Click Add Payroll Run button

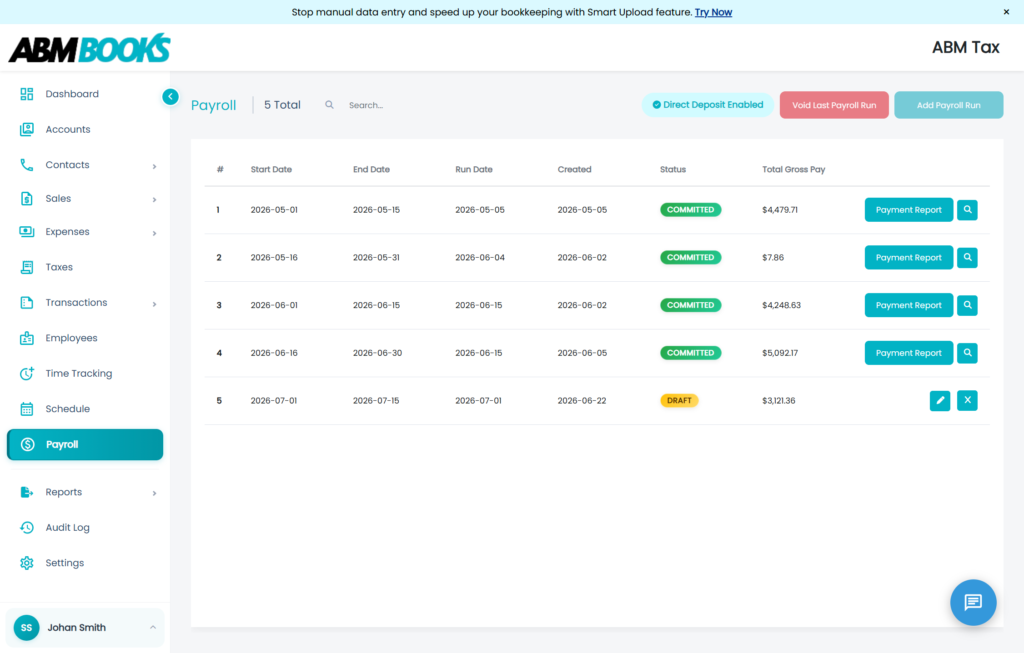[948, 105]
